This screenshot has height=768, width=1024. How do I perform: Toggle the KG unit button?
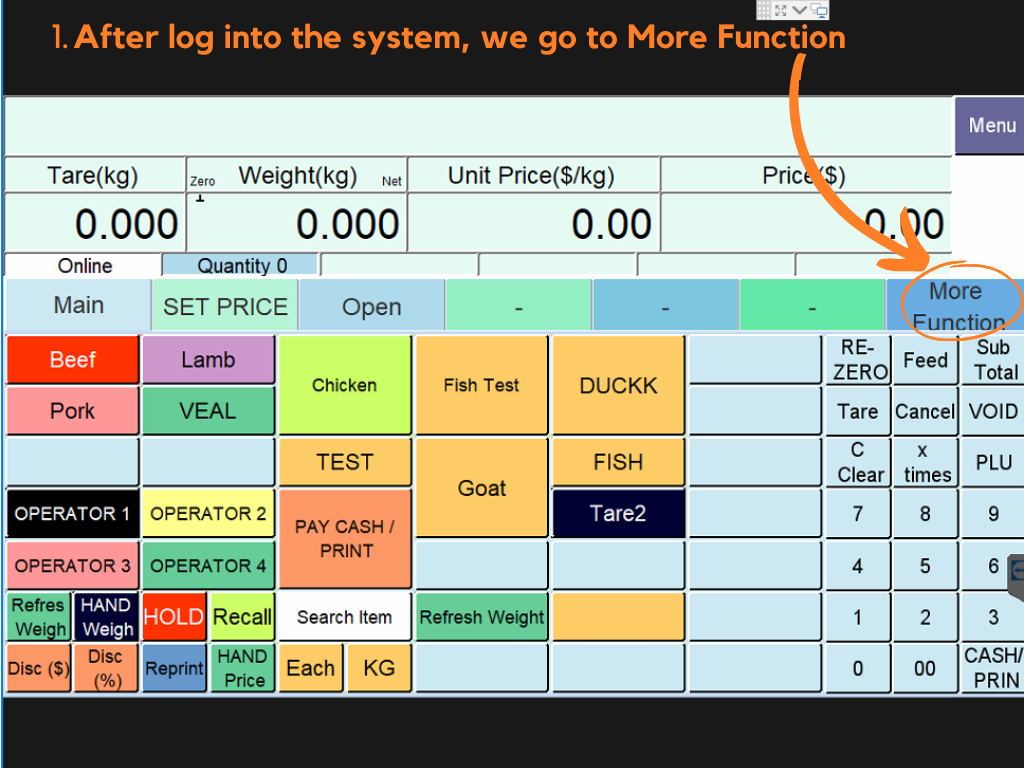tap(379, 668)
